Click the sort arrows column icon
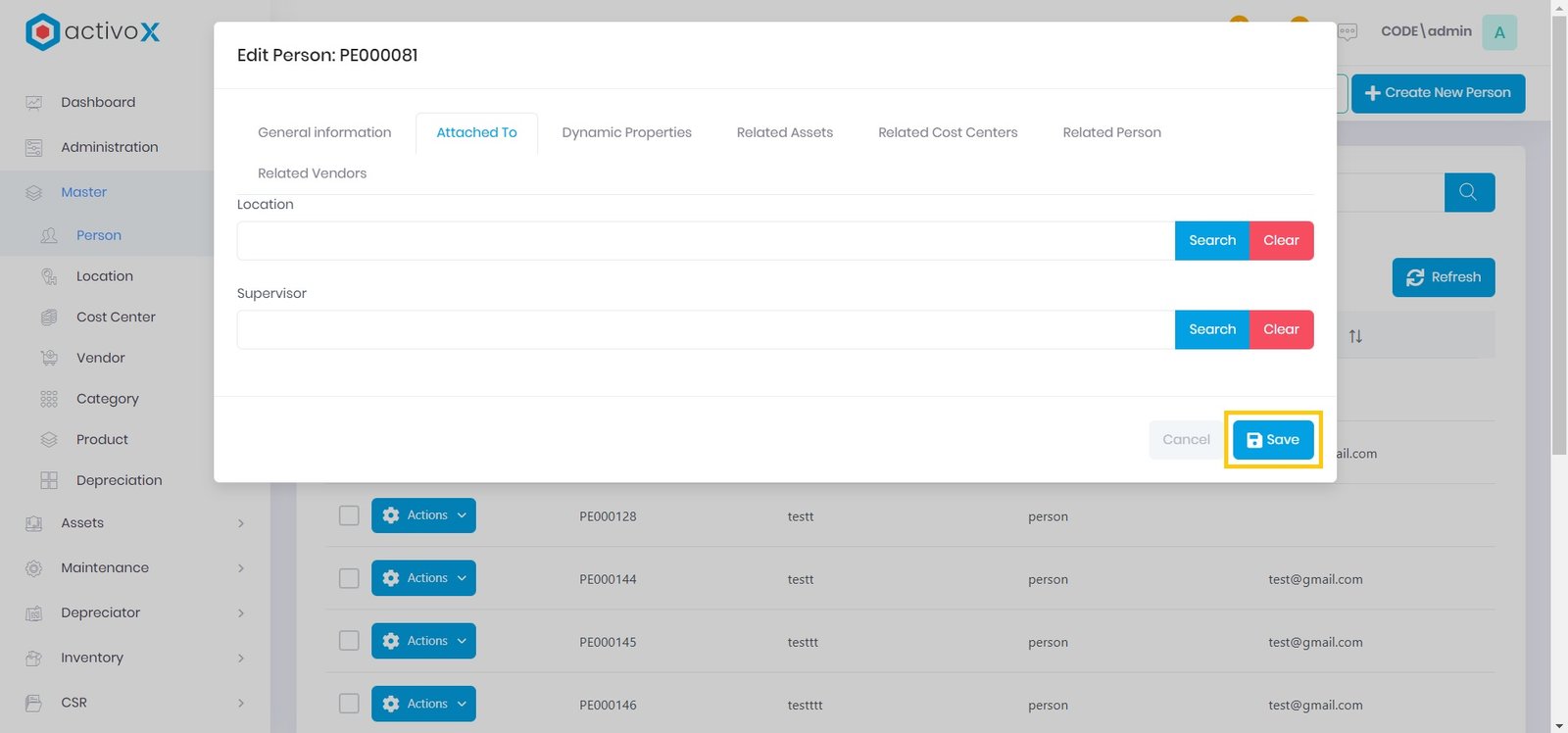The width and height of the screenshot is (1568, 733). 1355,336
